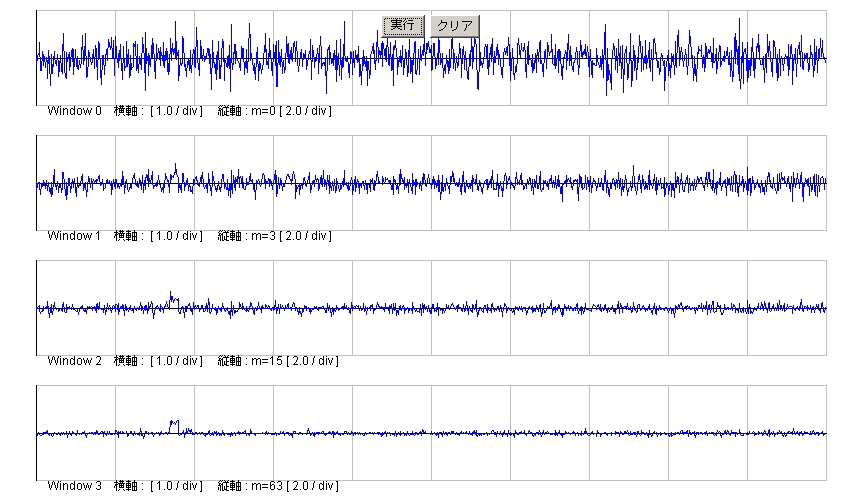Click the raised pulse in Window 3 plot

point(174,427)
